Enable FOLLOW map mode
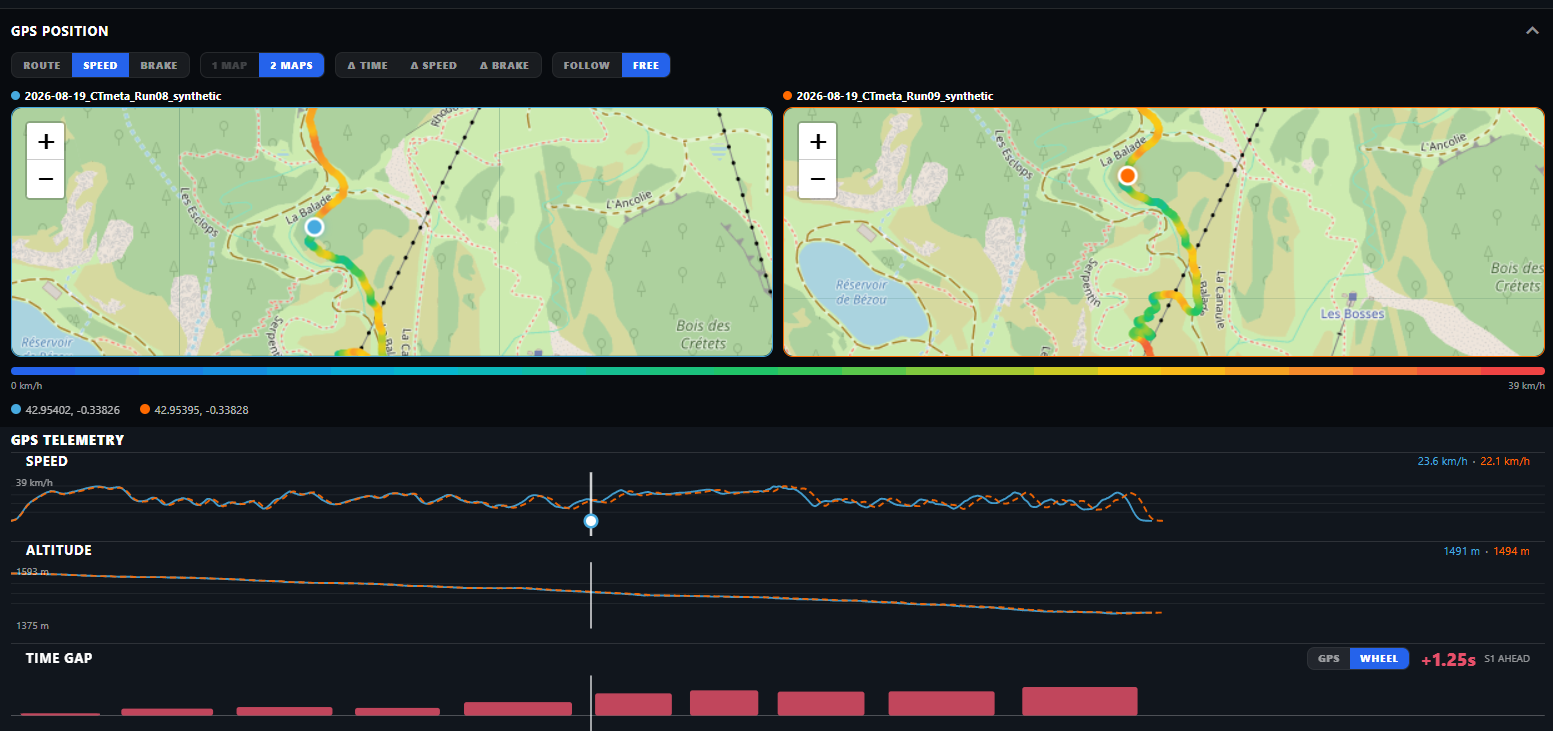1553x731 pixels. click(587, 65)
